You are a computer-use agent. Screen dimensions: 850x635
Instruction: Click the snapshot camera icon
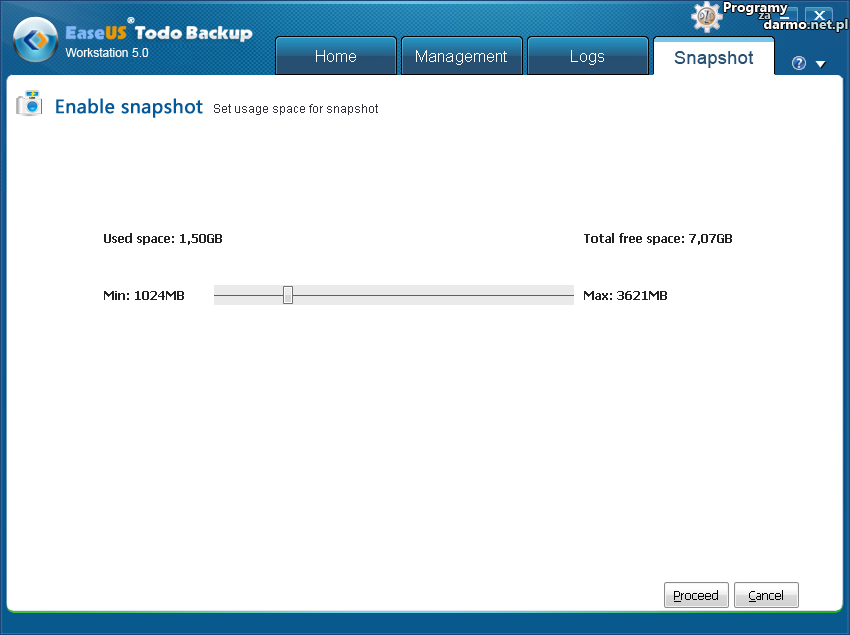[x=29, y=104]
